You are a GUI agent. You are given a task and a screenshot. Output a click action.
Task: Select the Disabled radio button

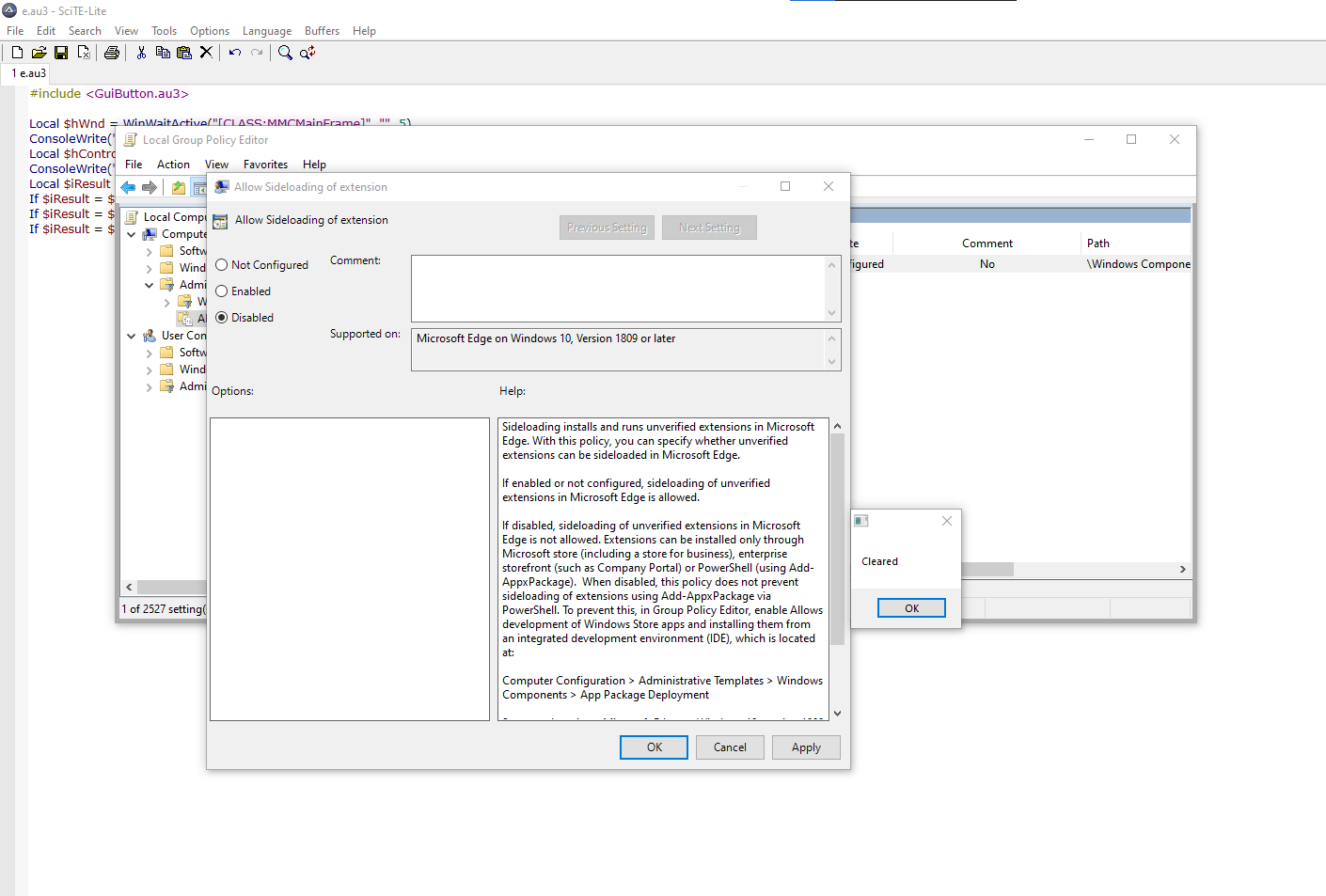coord(222,318)
